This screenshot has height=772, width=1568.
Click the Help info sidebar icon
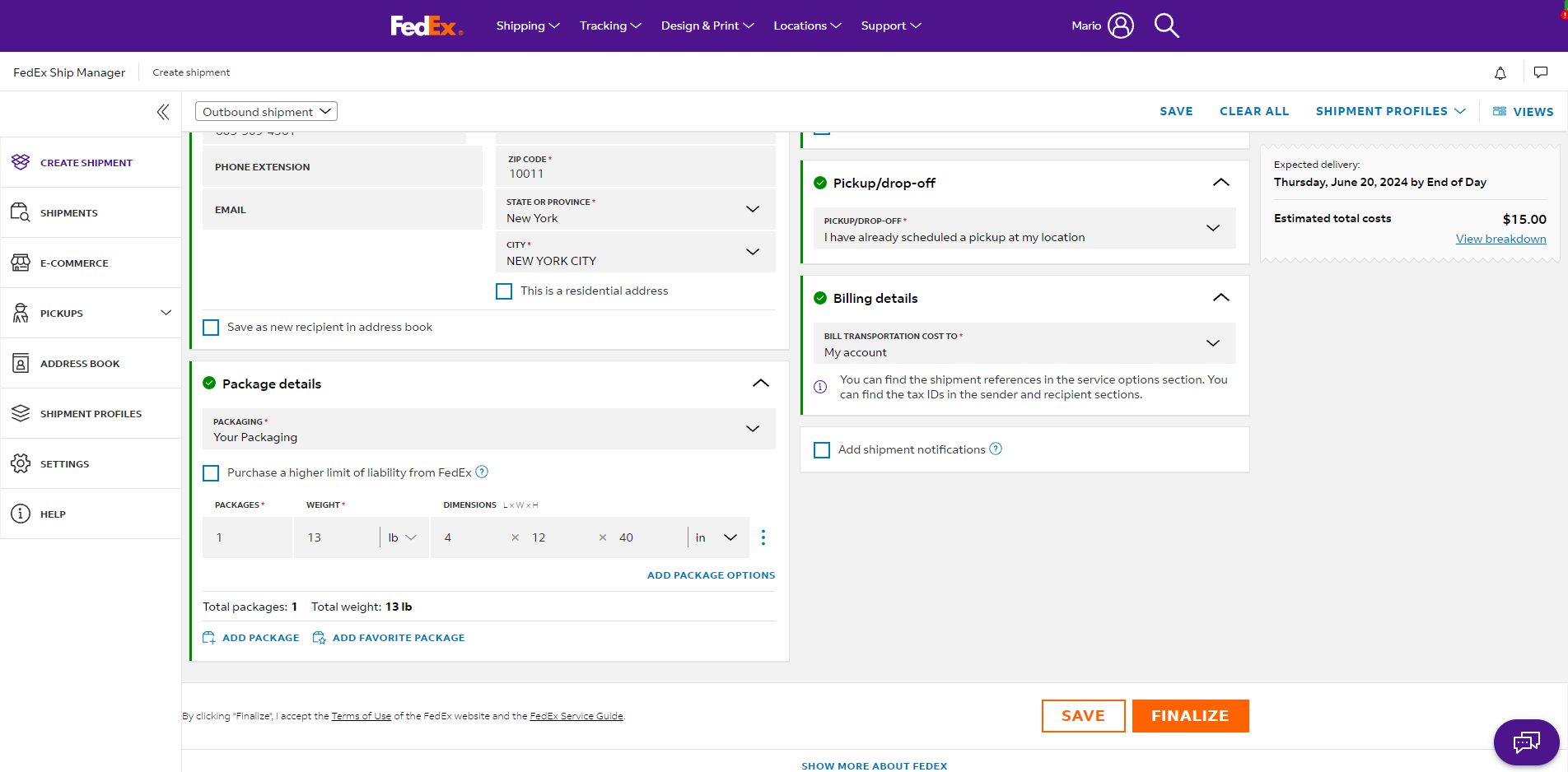[x=21, y=514]
